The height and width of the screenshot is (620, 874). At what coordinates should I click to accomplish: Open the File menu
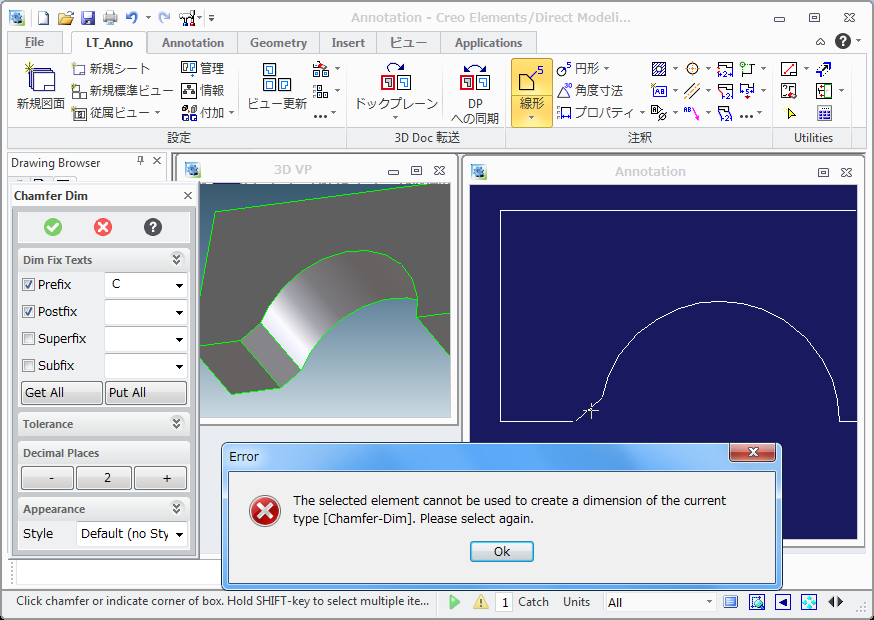point(34,43)
